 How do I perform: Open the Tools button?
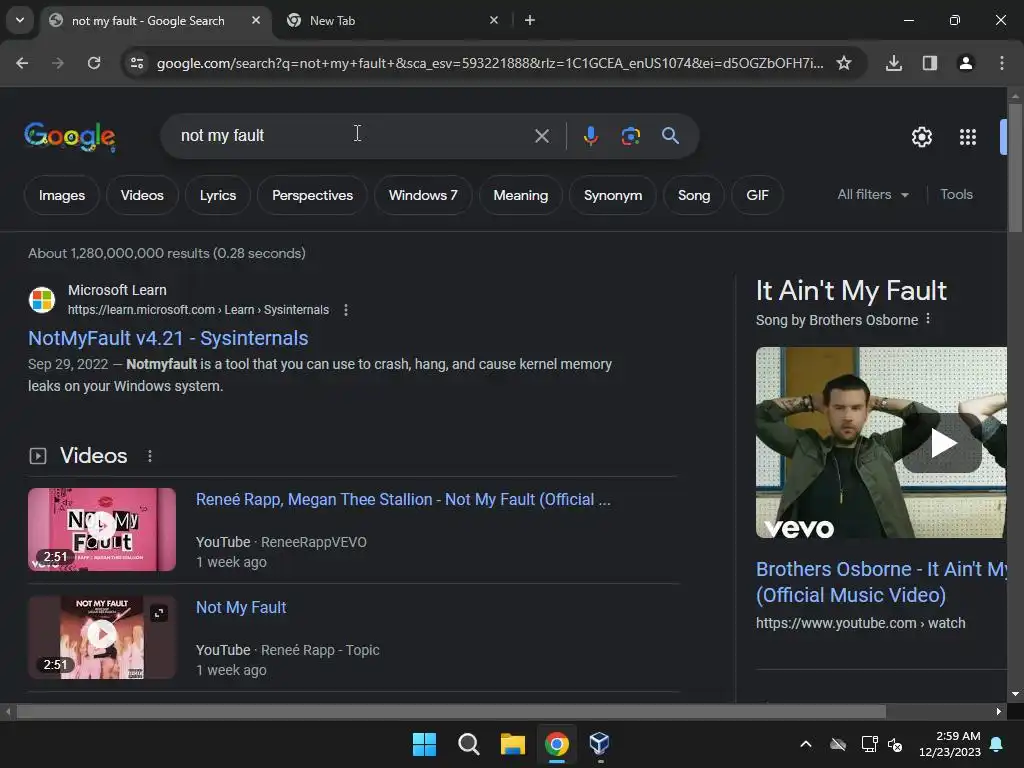(956, 195)
